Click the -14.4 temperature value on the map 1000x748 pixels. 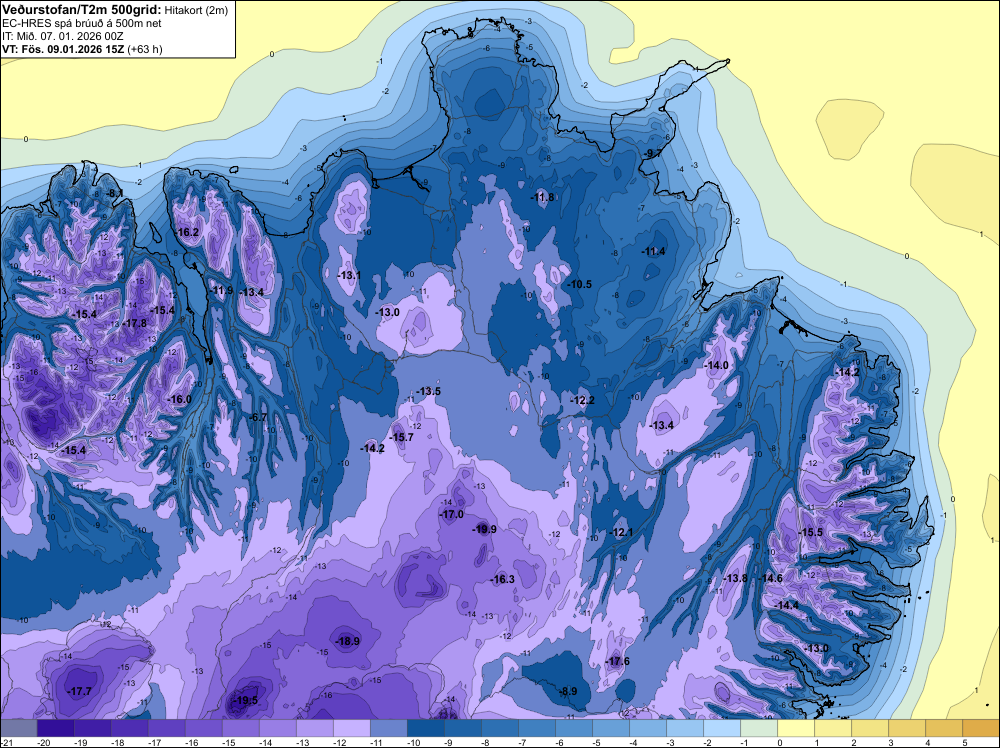(x=786, y=605)
